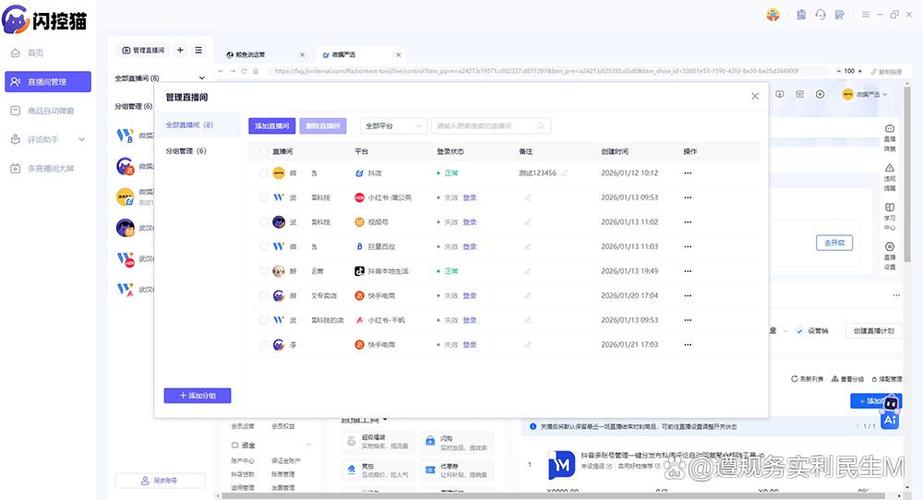Edit the 测试123456 remark pencil icon
The height and width of the screenshot is (500, 923).
[565, 173]
